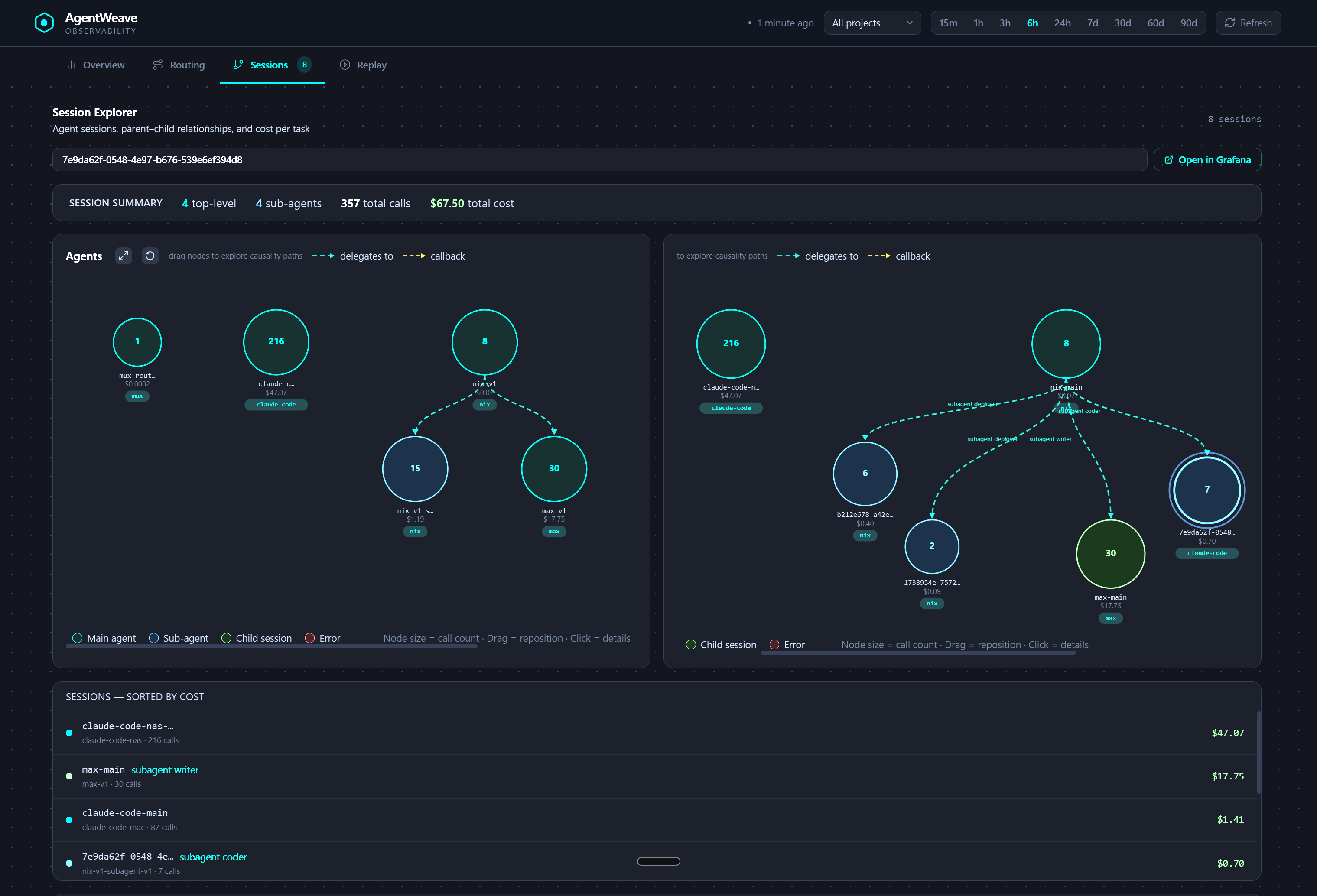
Task: Reset the Agents graph layout
Action: 150,256
